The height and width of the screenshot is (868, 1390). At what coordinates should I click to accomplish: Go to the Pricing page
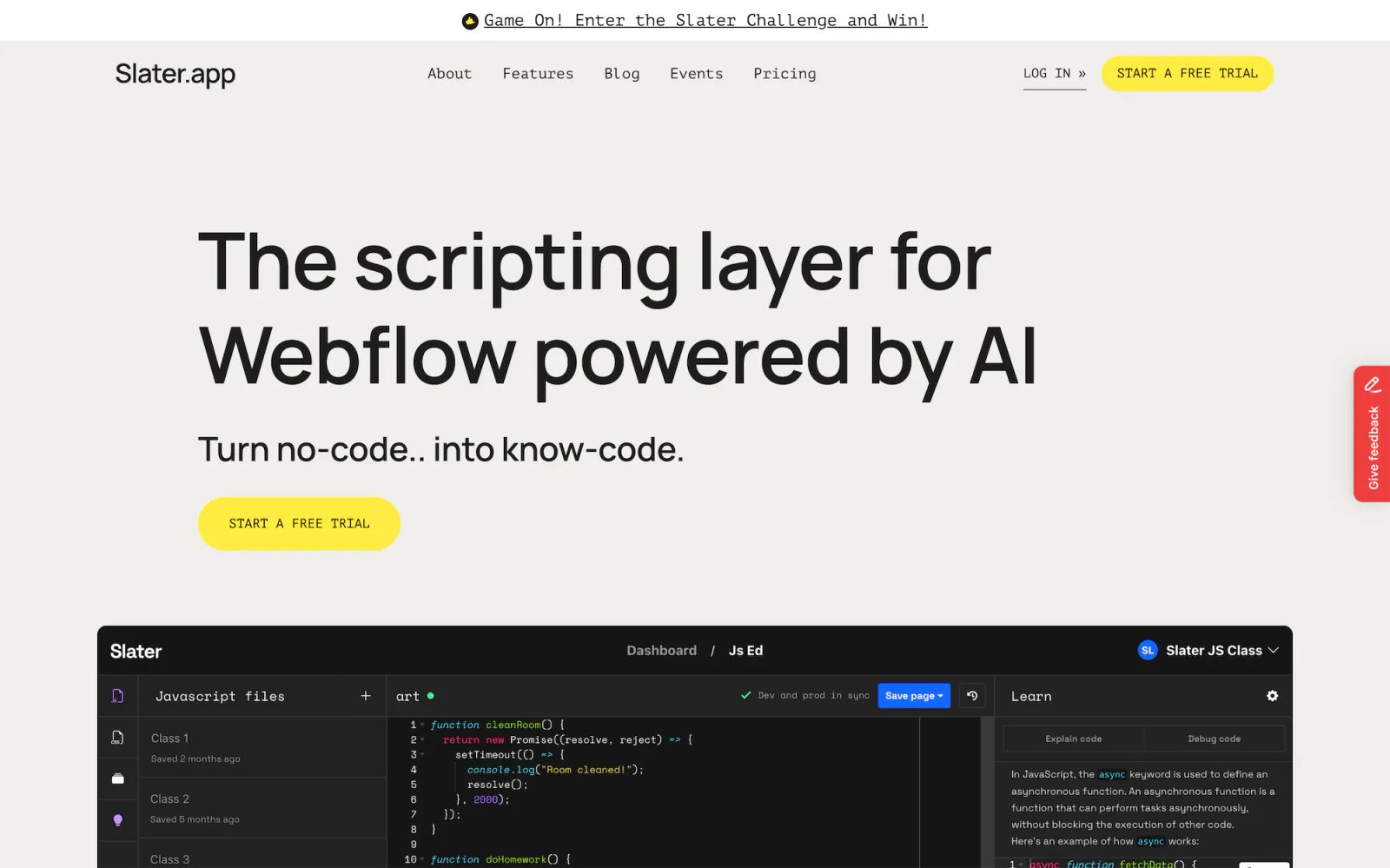pos(784,74)
